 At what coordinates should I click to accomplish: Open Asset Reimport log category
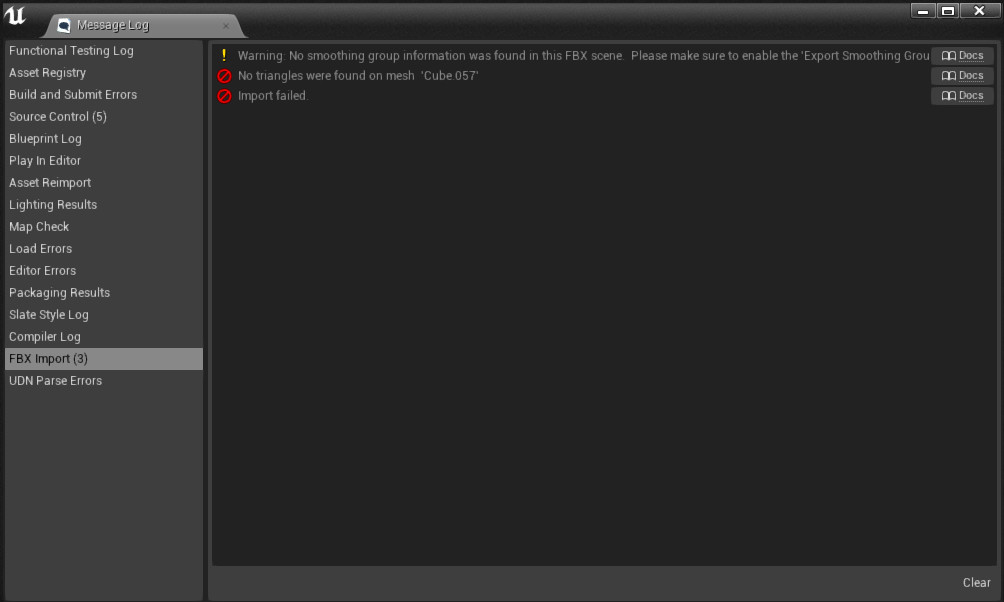click(104, 183)
